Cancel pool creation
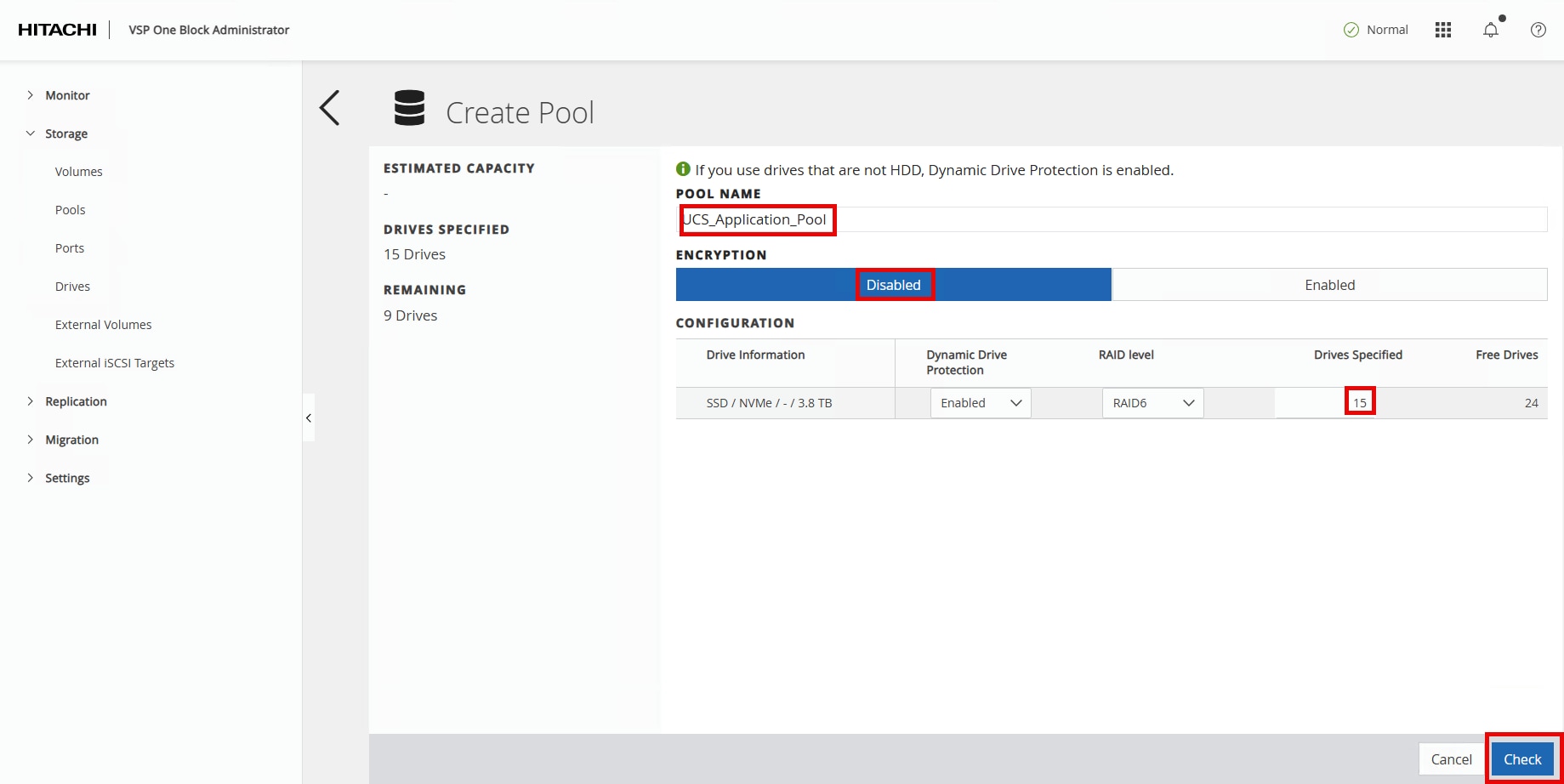1564x784 pixels. [x=1451, y=759]
